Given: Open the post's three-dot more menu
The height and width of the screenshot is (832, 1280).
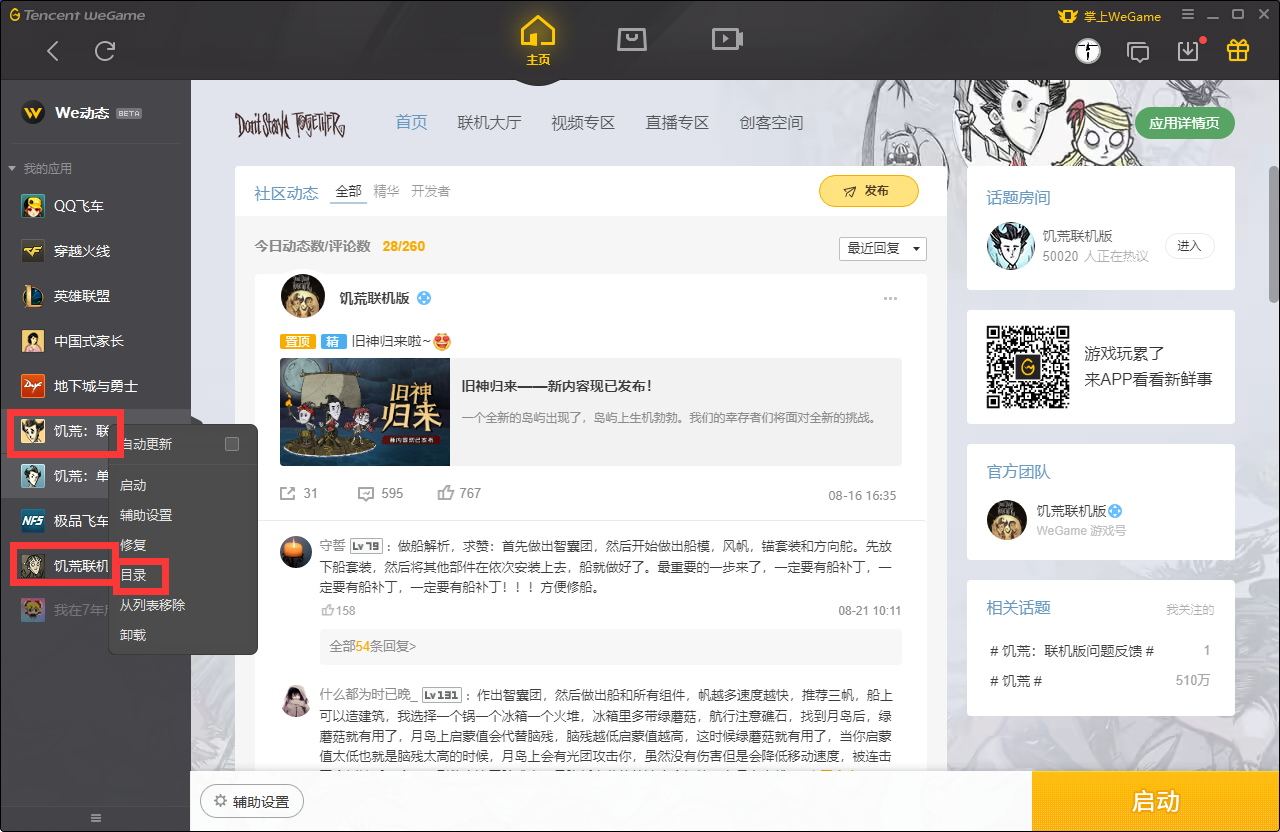Looking at the screenshot, I should tap(890, 299).
